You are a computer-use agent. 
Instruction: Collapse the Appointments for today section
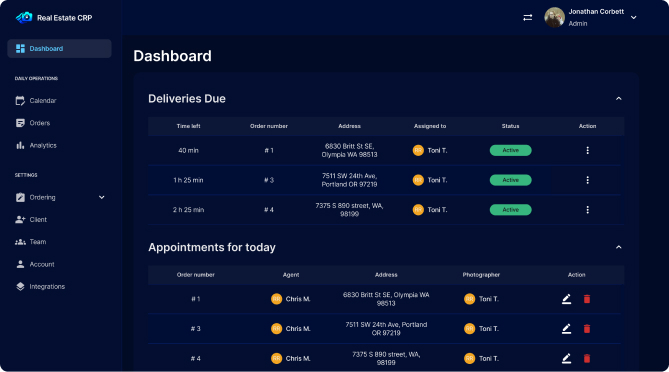(619, 247)
